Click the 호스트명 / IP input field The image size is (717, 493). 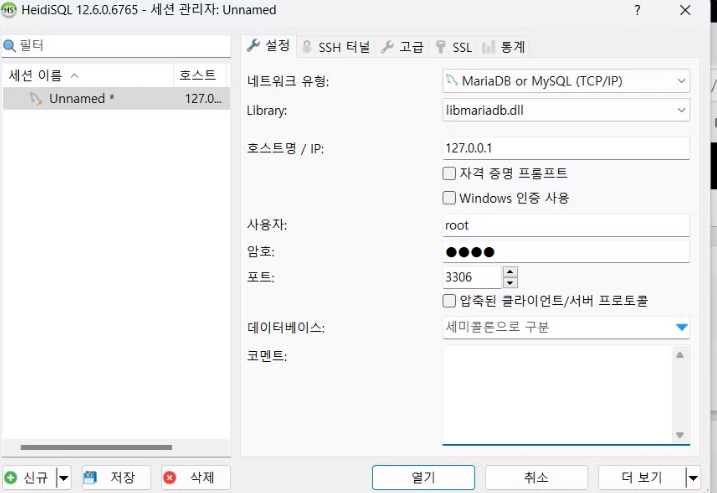tap(566, 148)
